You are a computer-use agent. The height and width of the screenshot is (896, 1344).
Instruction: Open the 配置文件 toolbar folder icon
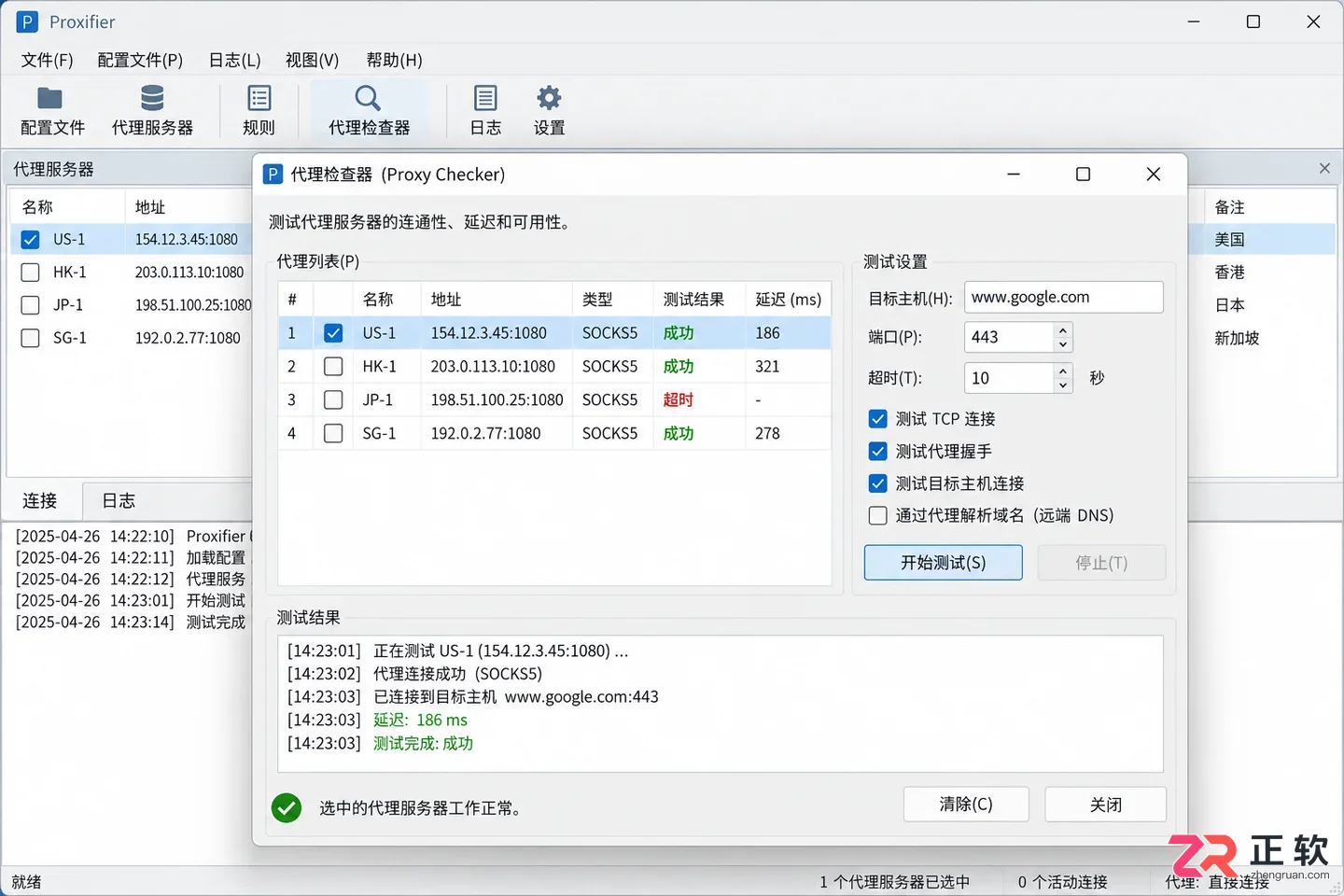point(49,98)
